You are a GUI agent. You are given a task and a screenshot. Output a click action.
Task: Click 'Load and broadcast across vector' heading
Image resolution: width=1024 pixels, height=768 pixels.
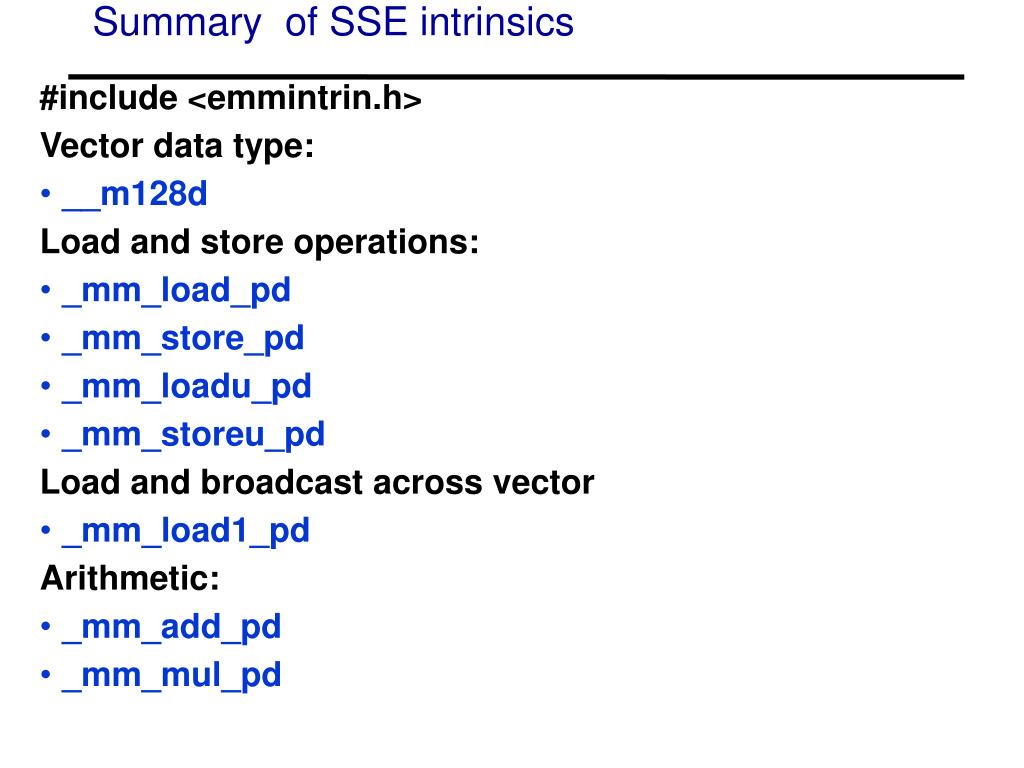coord(317,483)
